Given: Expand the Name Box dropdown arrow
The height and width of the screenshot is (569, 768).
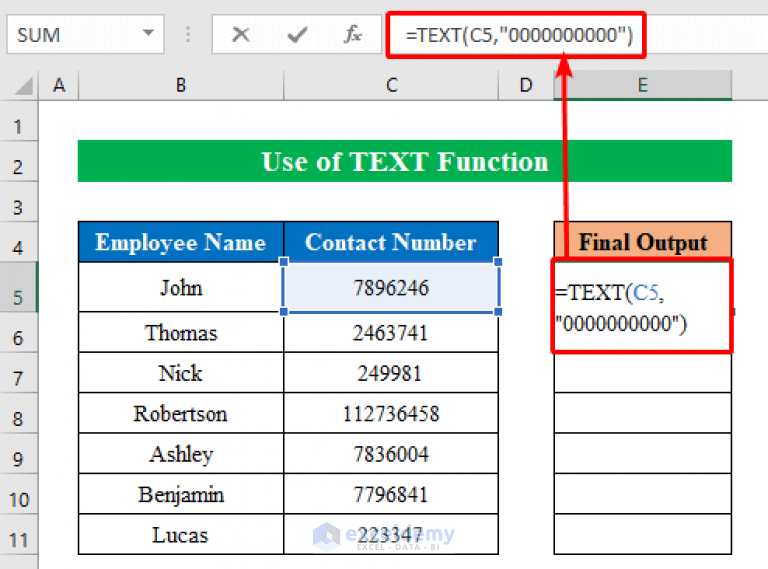Looking at the screenshot, I should (x=148, y=33).
